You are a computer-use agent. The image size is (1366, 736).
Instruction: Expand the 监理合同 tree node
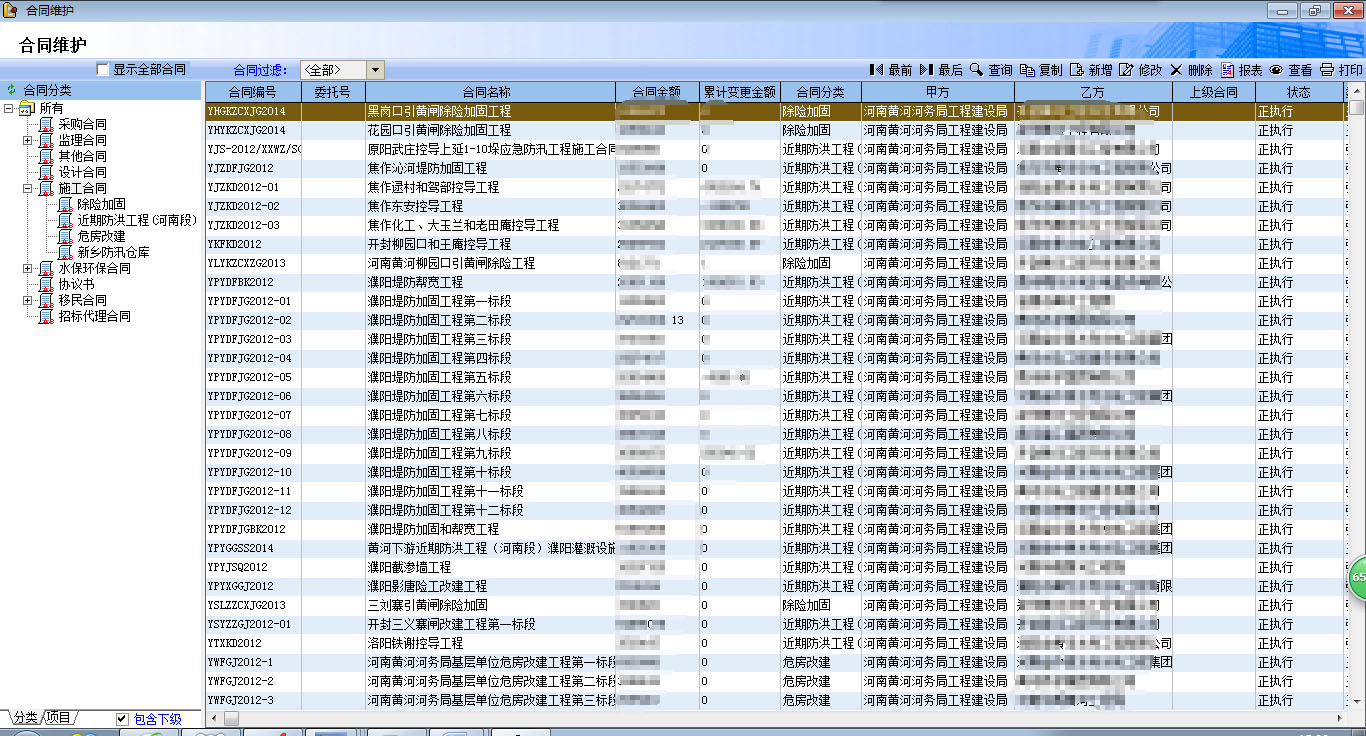click(x=28, y=140)
